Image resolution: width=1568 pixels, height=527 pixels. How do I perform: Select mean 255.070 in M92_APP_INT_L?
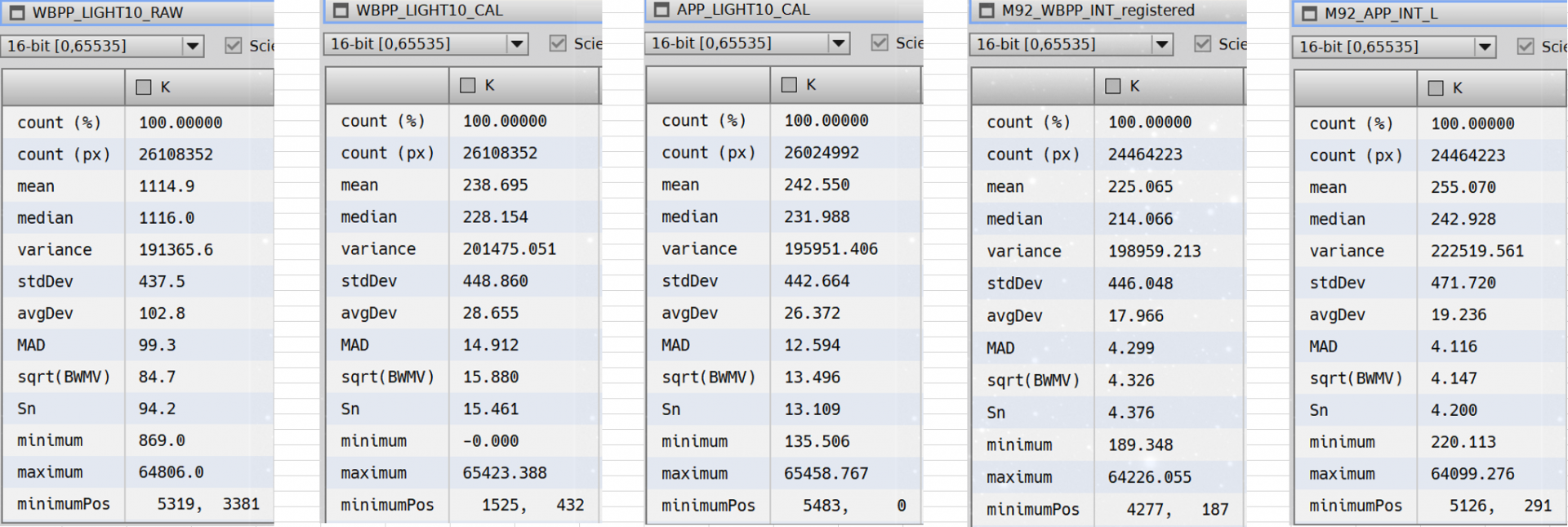(x=1463, y=188)
